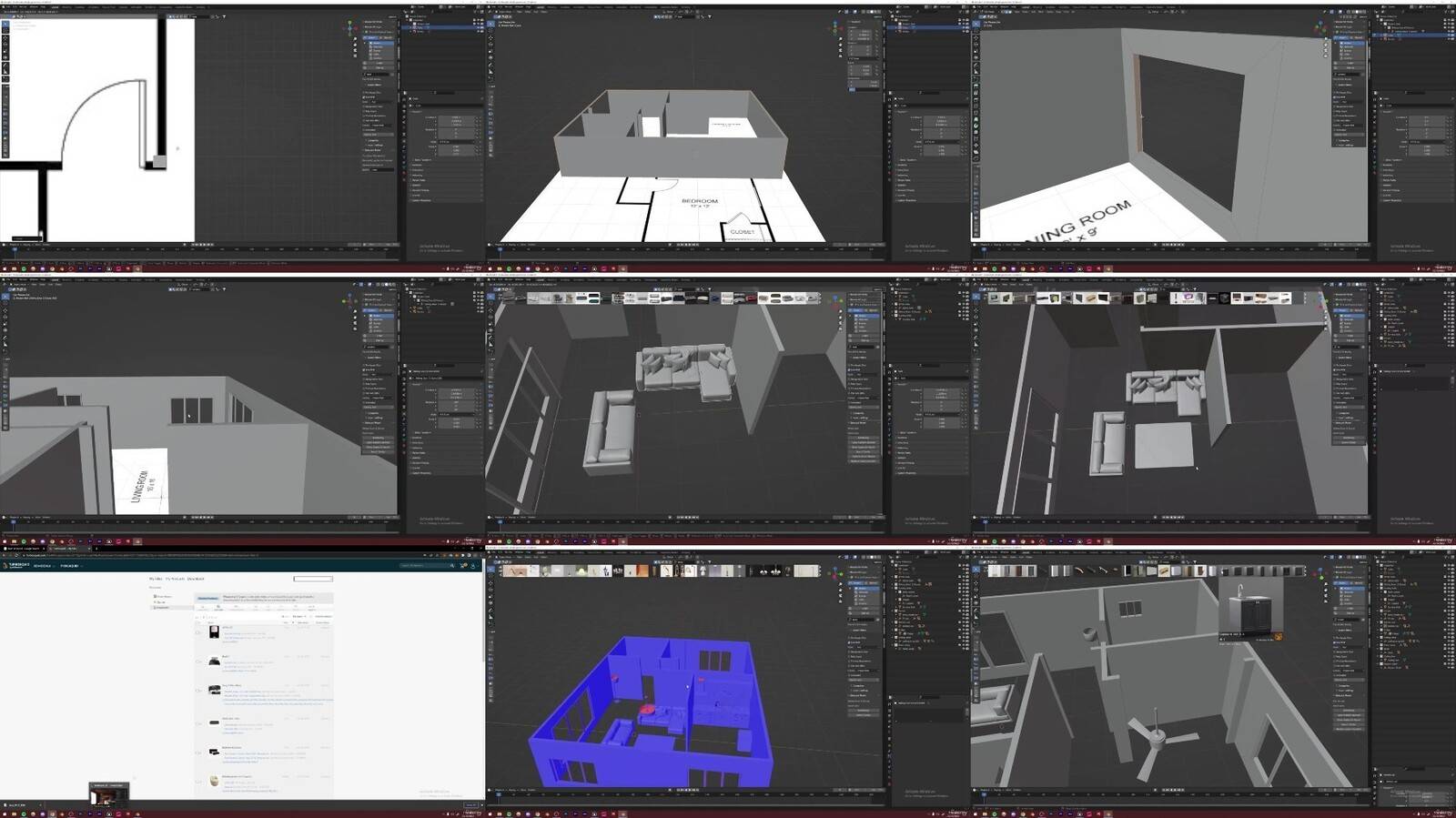Open the Render menu in two-sofa scene
Image resolution: width=1456 pixels, height=818 pixels.
(x=511, y=279)
